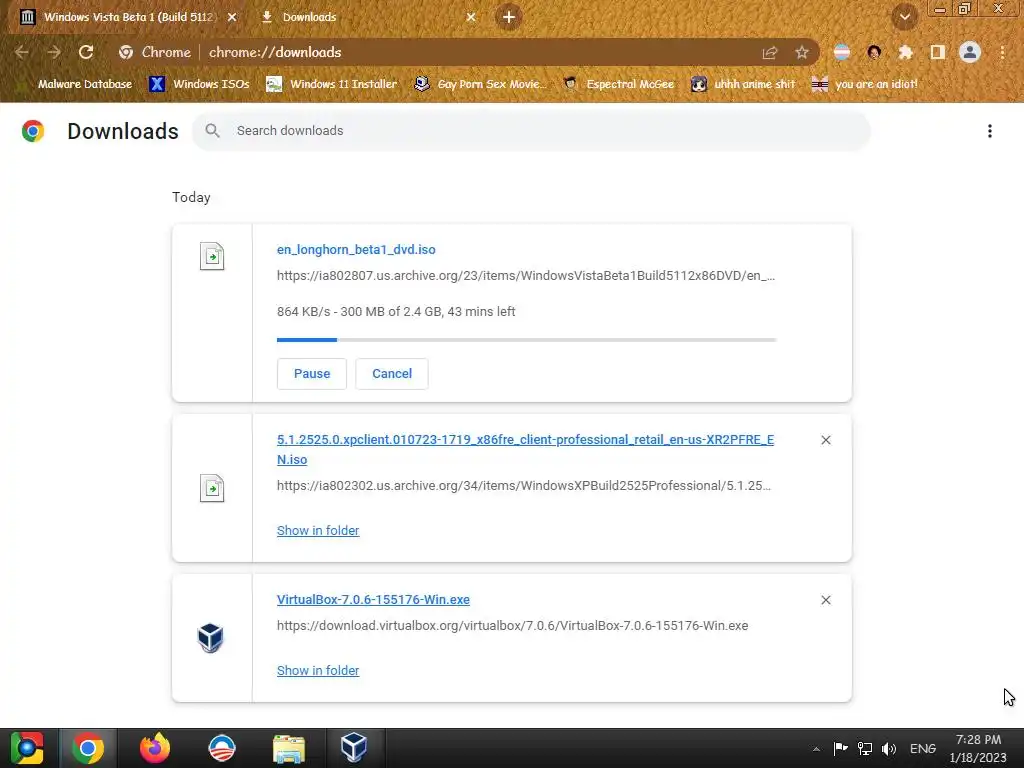This screenshot has width=1024, height=768.
Task: Open the Action Center flag icon
Action: 840,748
